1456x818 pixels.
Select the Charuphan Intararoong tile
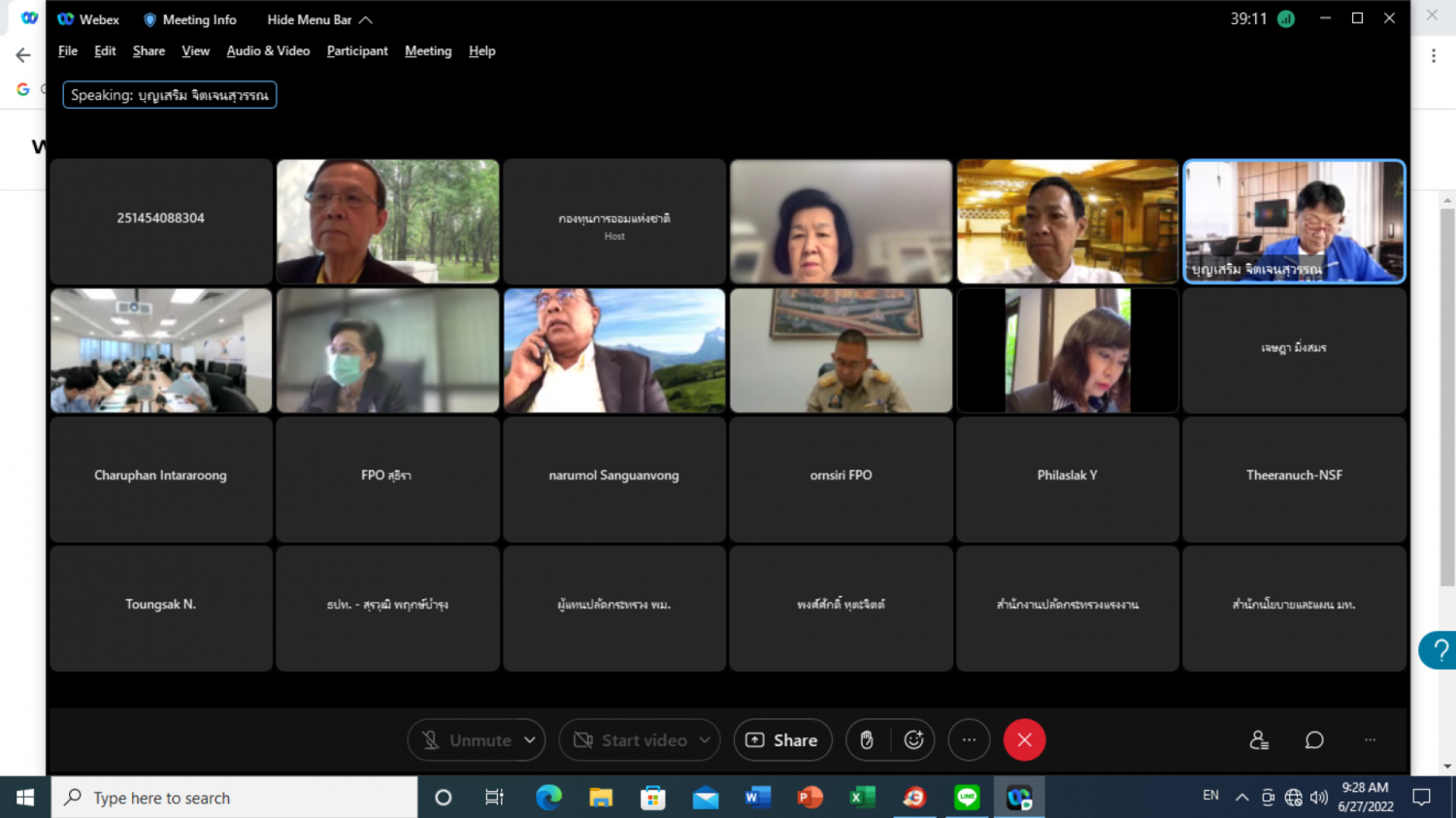161,479
